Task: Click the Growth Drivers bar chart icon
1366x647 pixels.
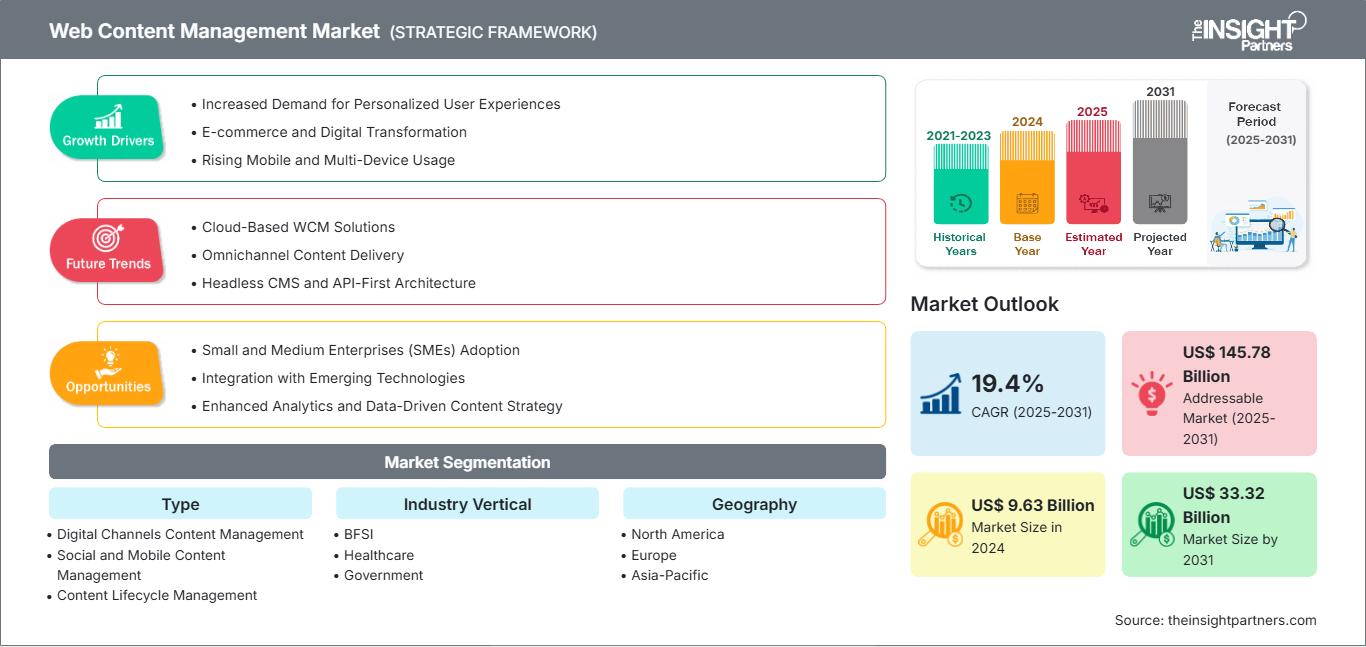Action: tap(108, 116)
